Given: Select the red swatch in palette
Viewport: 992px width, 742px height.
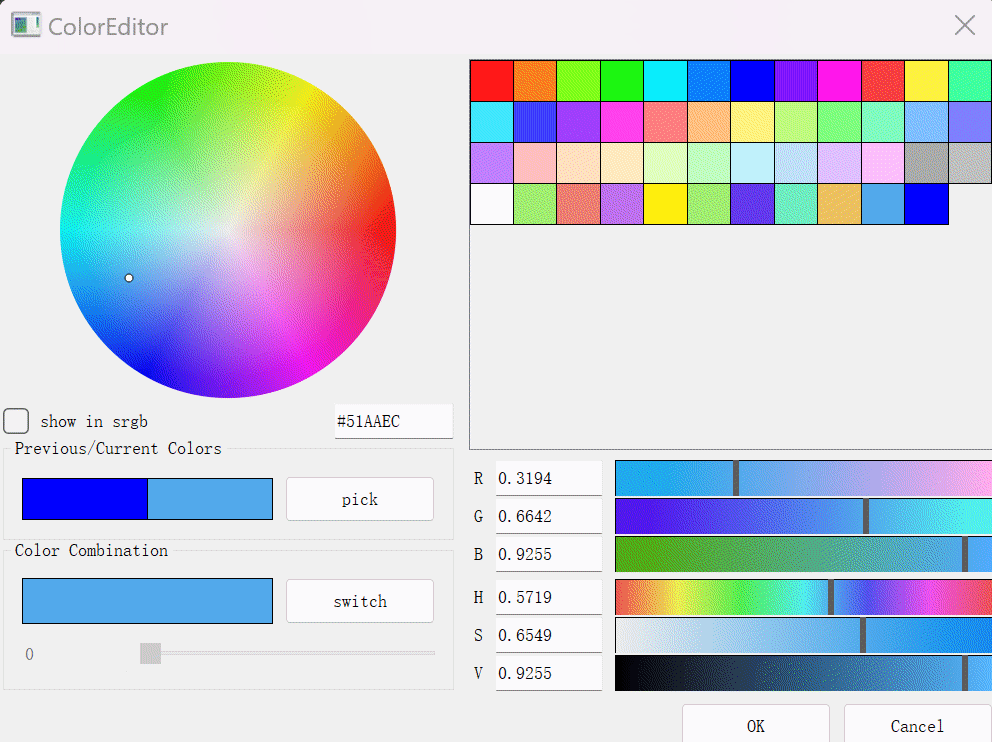Looking at the screenshot, I should point(492,81).
